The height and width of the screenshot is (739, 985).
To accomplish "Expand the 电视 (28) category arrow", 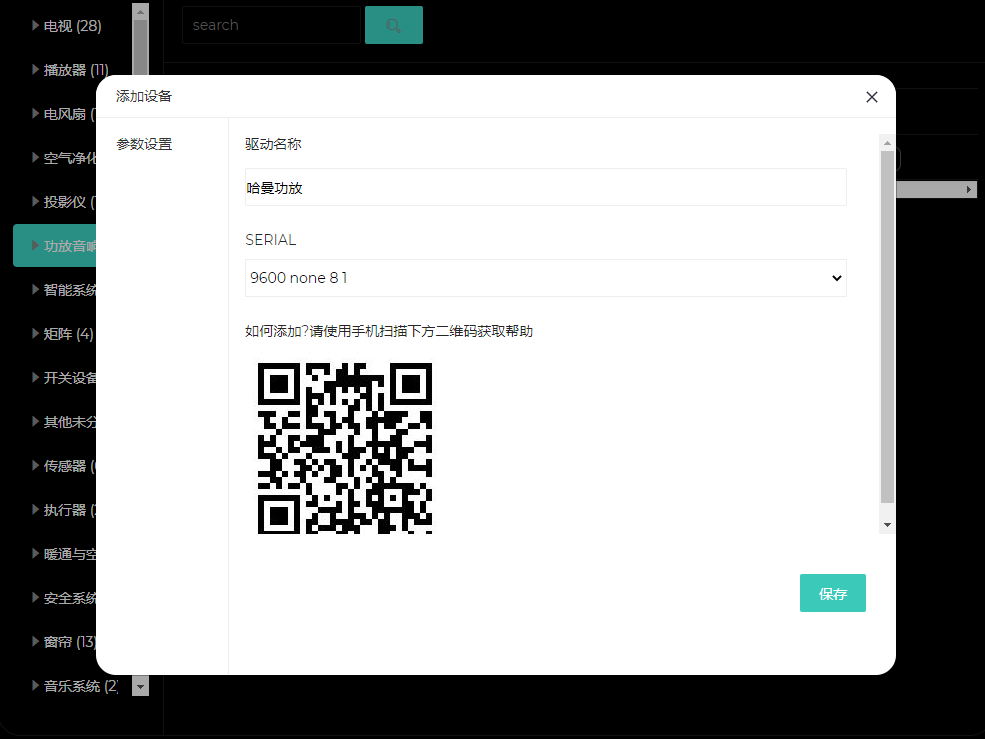I will pyautogui.click(x=35, y=25).
